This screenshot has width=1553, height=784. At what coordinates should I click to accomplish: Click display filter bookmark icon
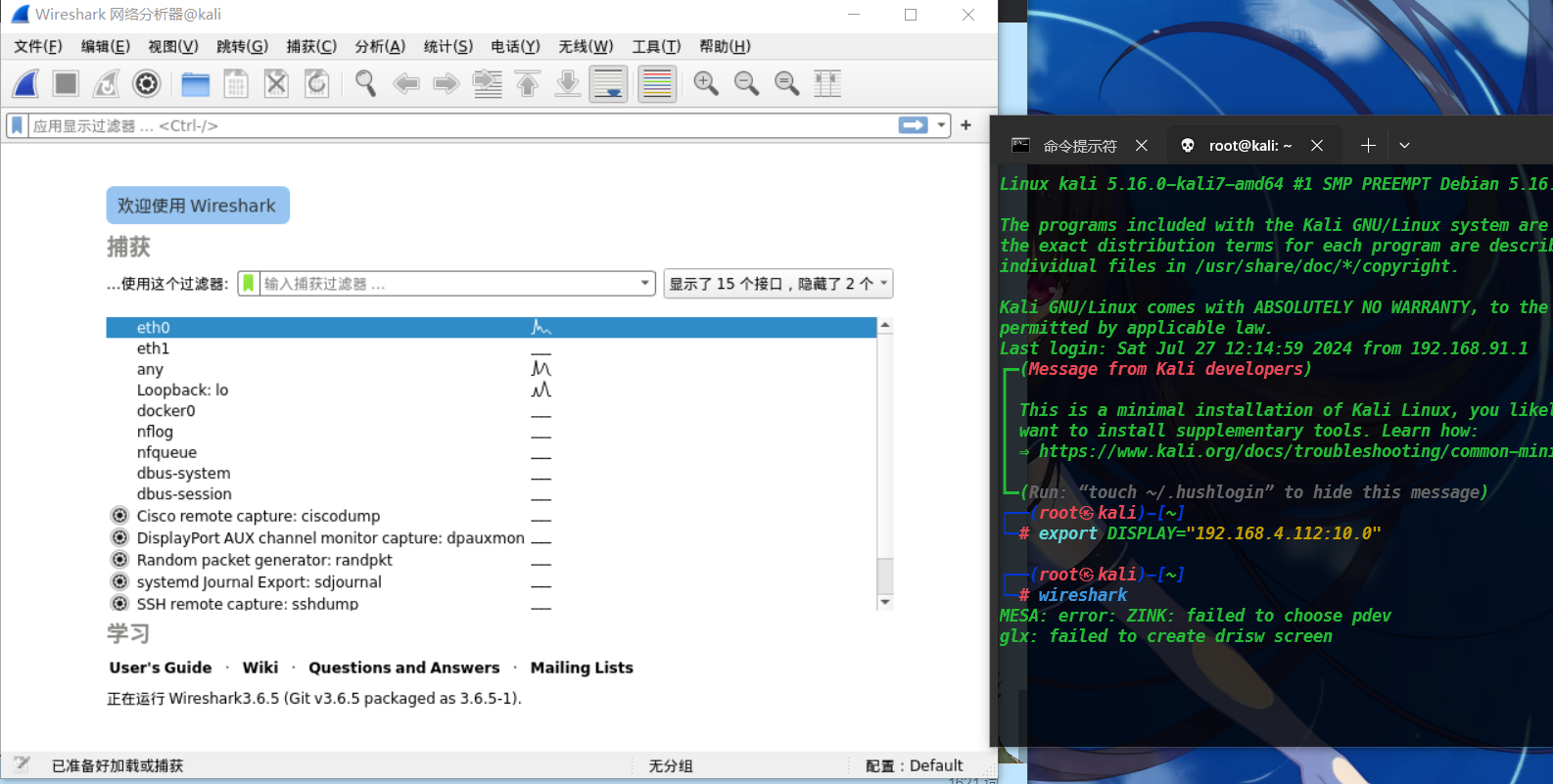[17, 125]
